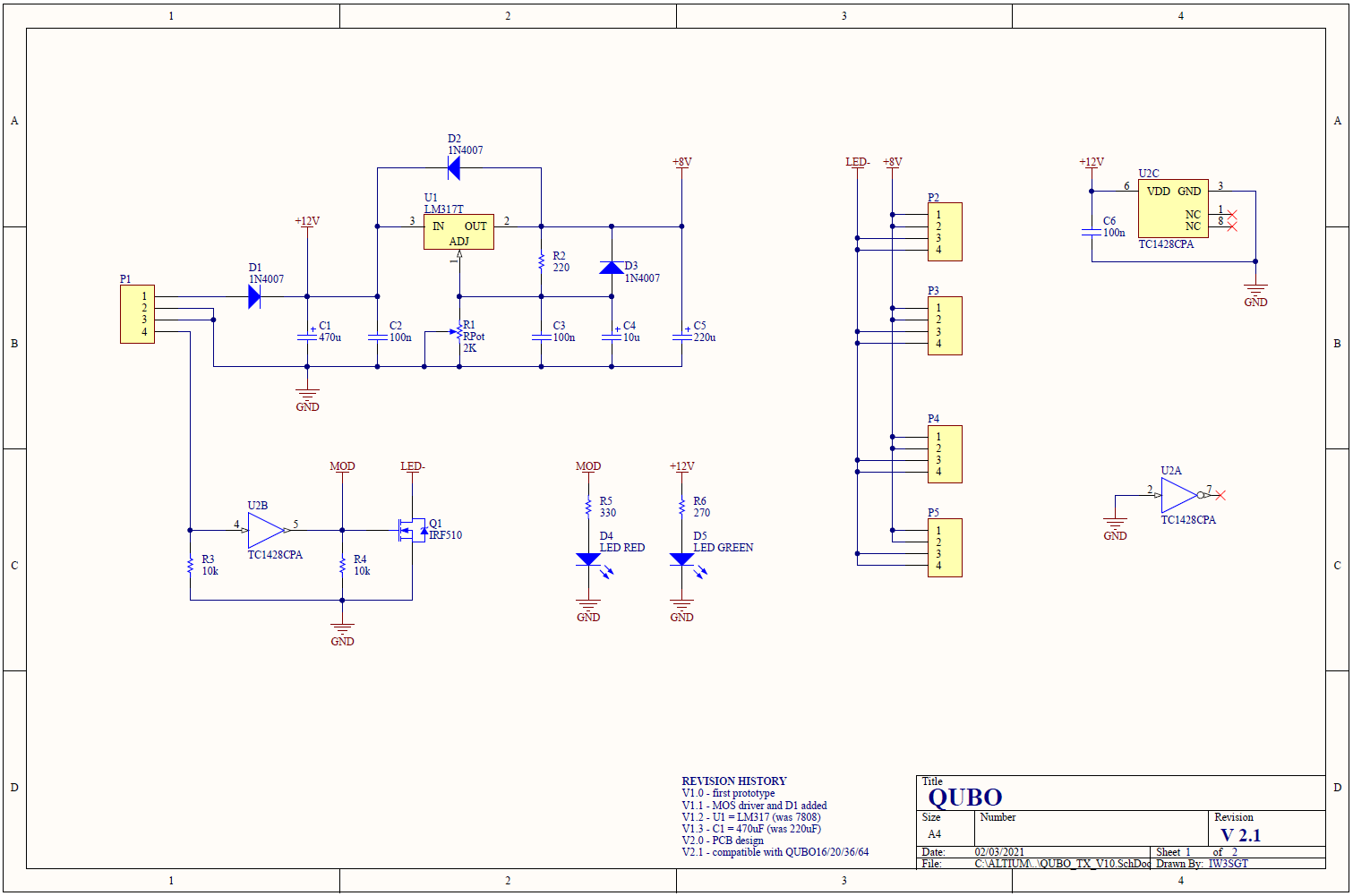Click the GND symbol near U2C

(x=1255, y=294)
